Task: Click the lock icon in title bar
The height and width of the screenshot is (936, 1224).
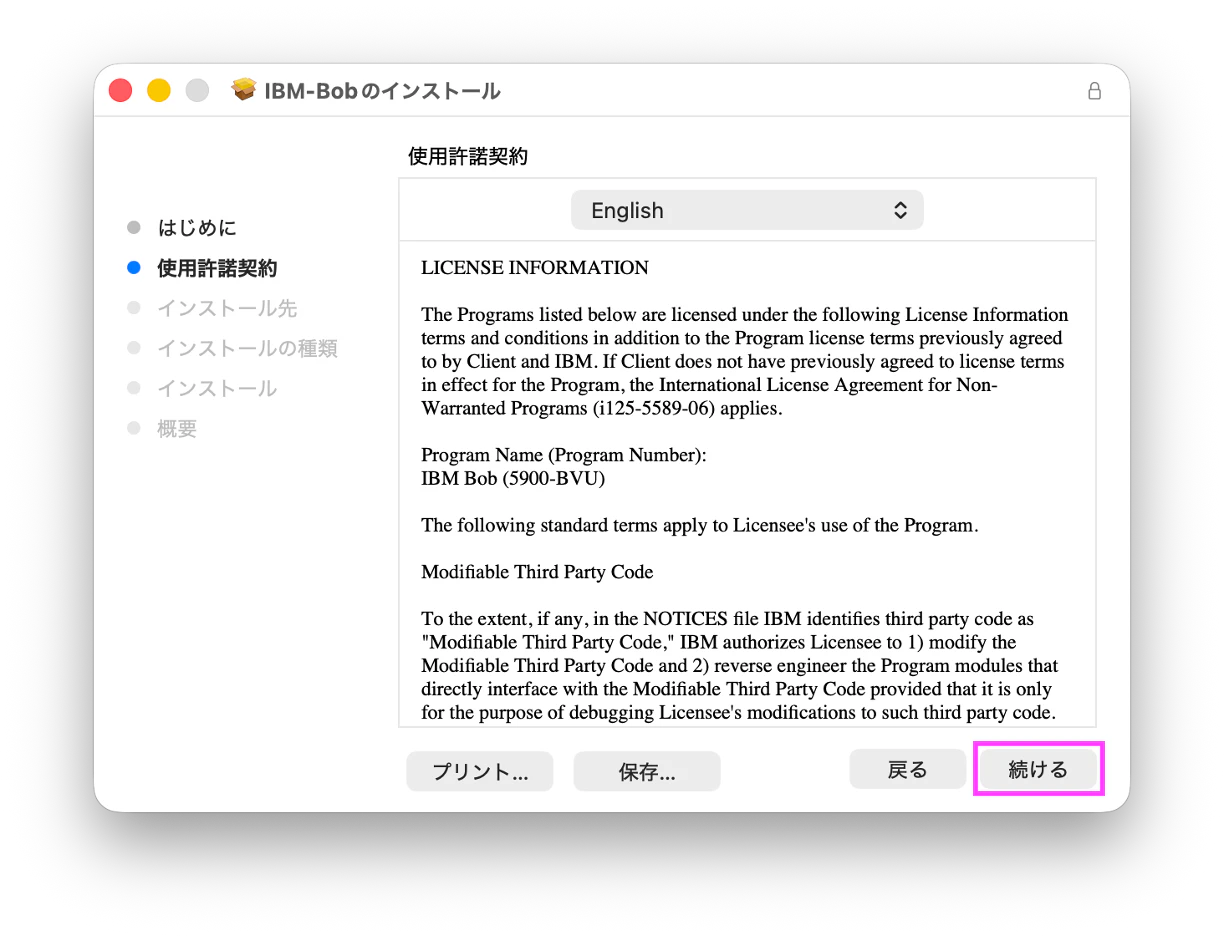Action: tap(1094, 91)
